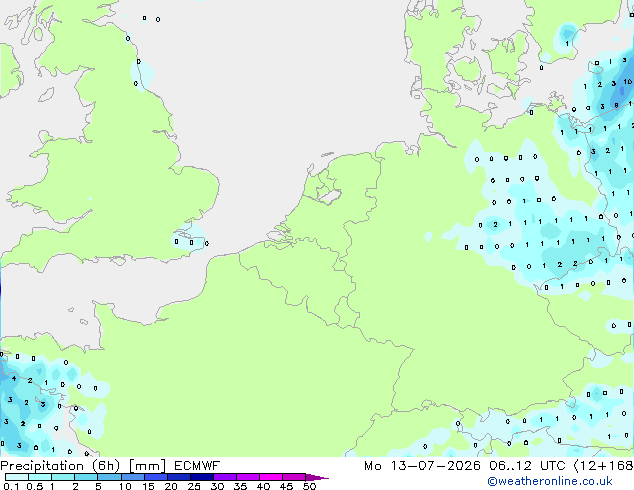Image resolution: width=634 pixels, height=490 pixels.
Task: Click the "[mm]" unit label
Action: 147,466
